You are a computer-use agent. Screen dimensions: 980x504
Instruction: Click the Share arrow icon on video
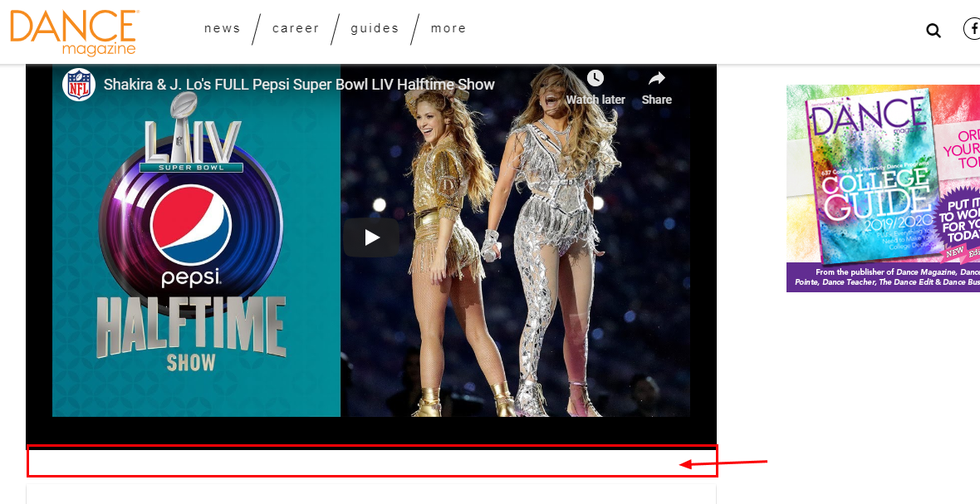[657, 78]
